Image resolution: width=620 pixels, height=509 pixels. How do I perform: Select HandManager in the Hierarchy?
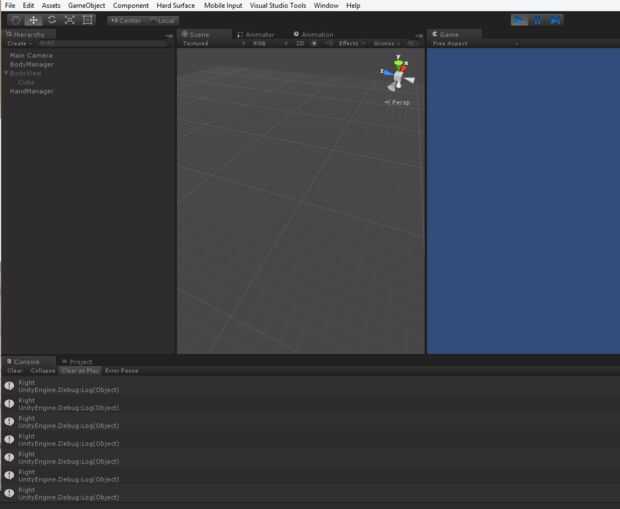coord(32,91)
